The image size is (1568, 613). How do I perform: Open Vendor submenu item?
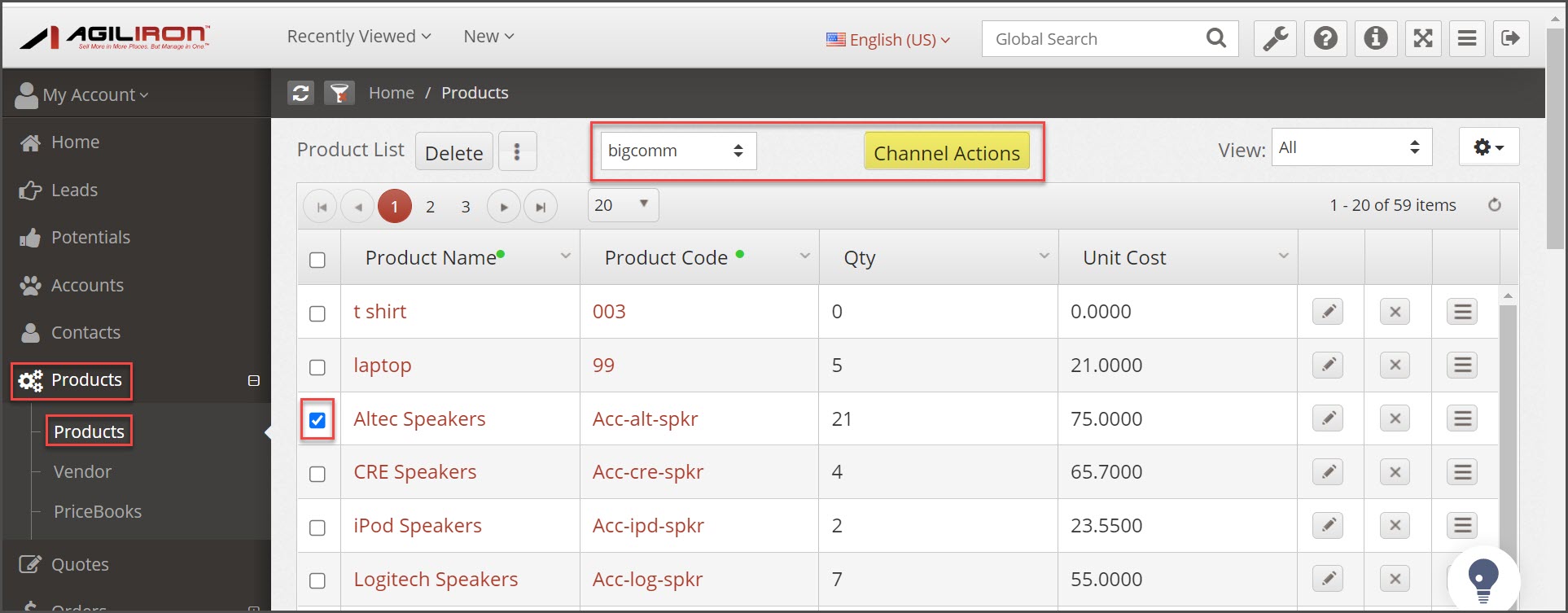point(82,472)
